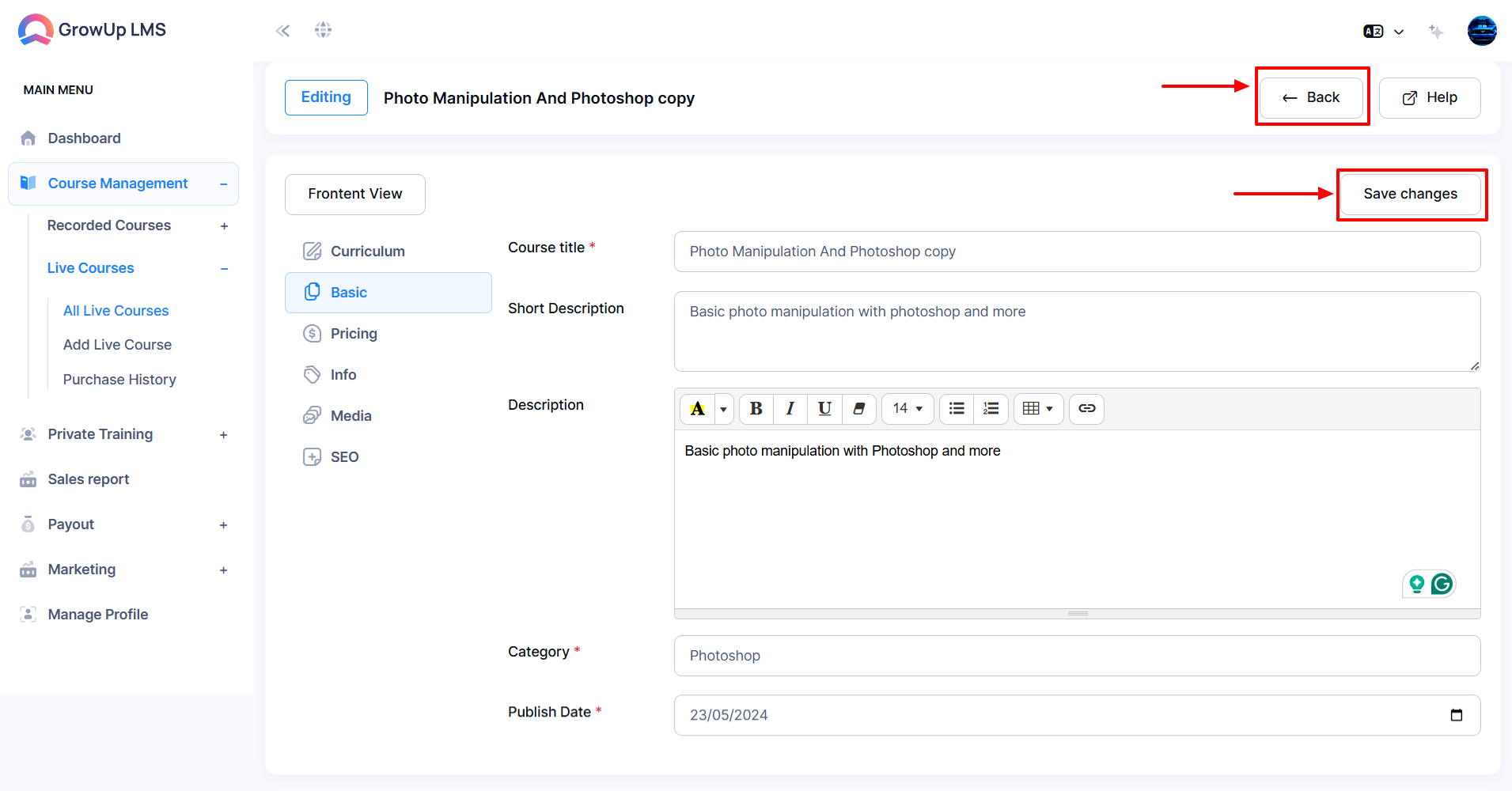Screen dimensions: 1512x791
Task: Open All Live Courses
Action: pos(116,311)
